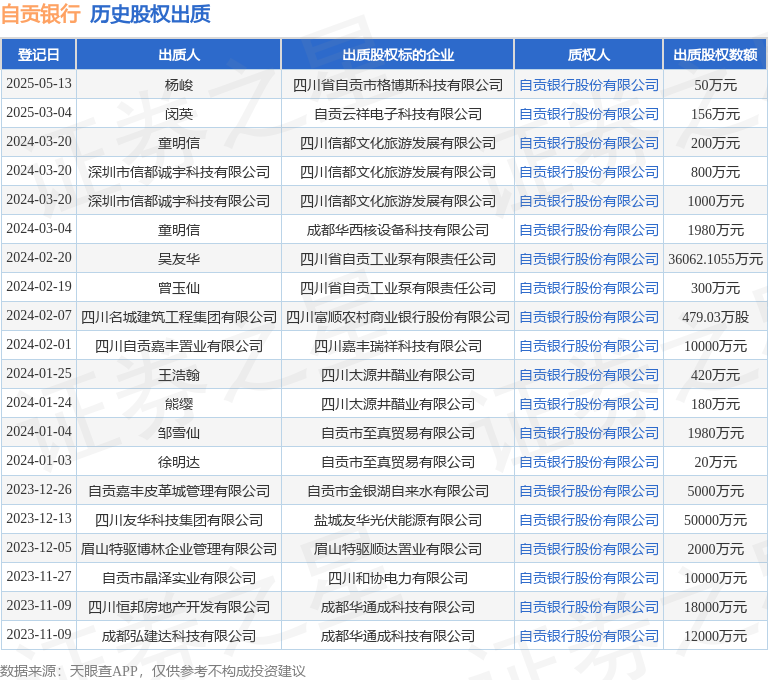This screenshot has height=680, width=768.
Task: Click the 出质人 column header
Action: point(179,54)
